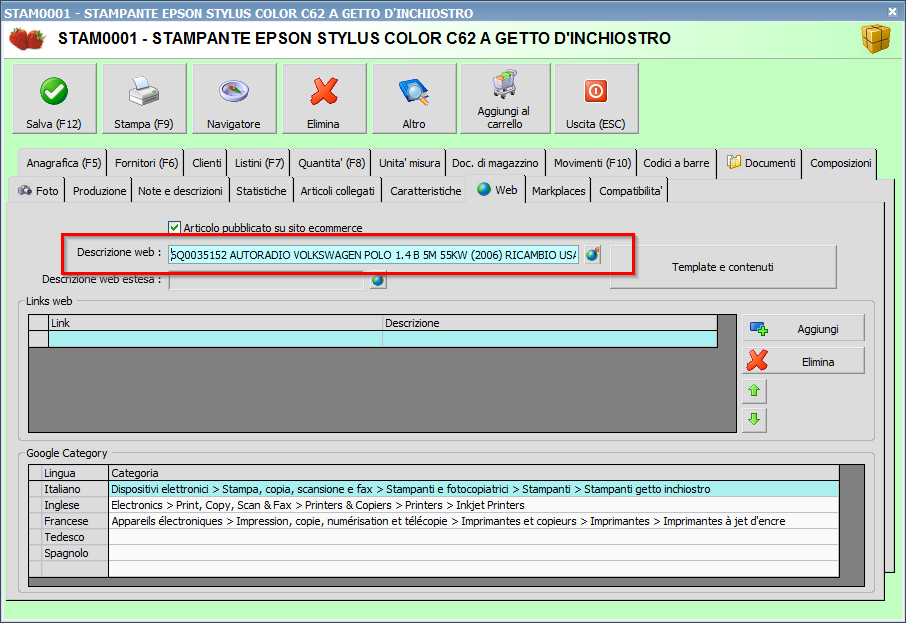Click the green up arrow button

pos(754,391)
